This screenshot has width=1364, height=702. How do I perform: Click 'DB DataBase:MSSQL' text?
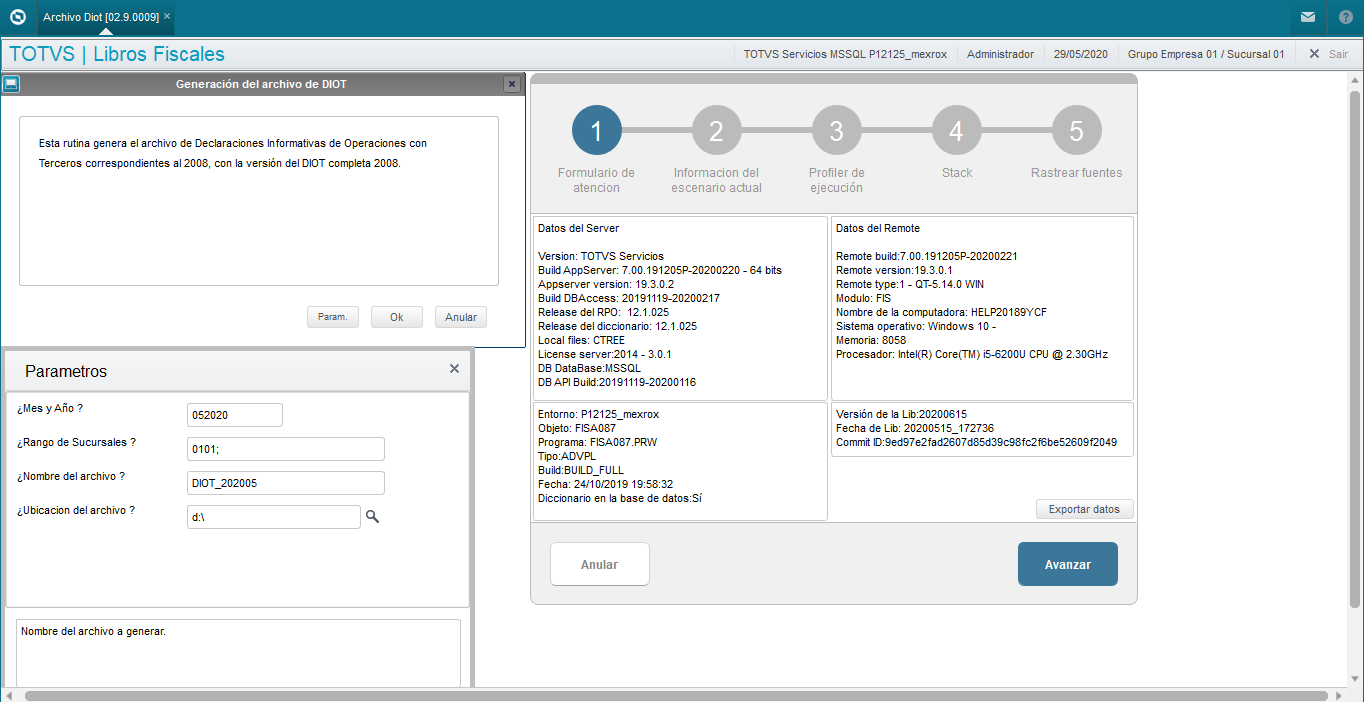(x=590, y=368)
